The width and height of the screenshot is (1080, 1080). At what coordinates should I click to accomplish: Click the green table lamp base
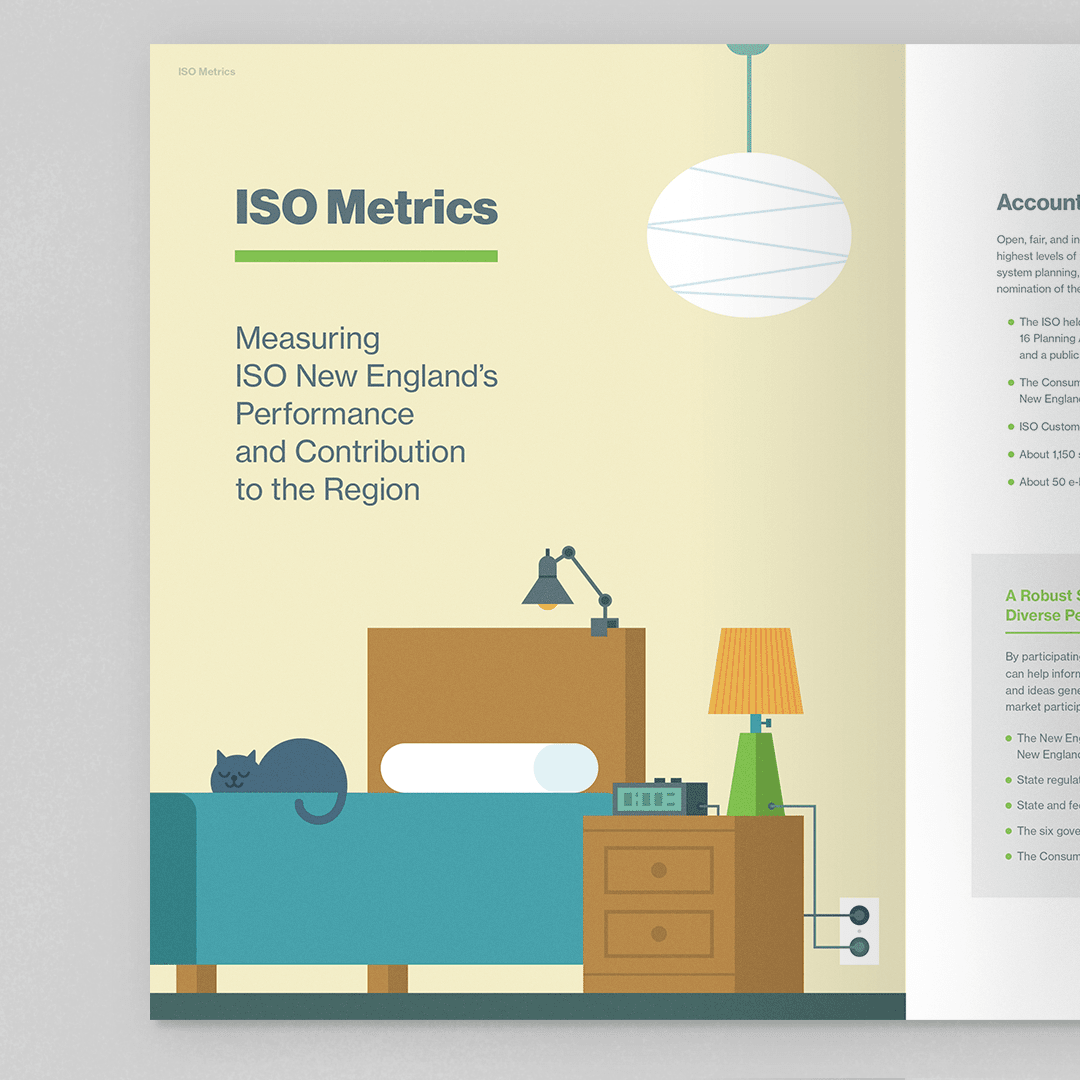(755, 773)
